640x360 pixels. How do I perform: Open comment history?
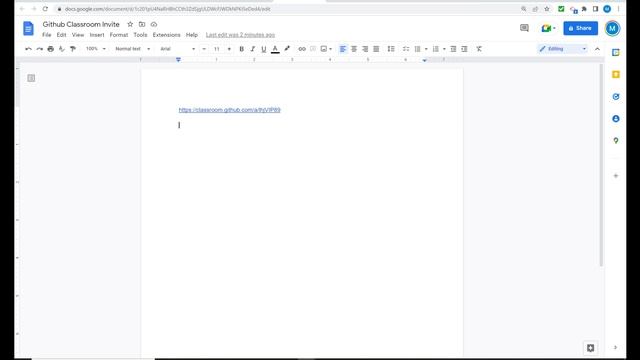pos(524,28)
